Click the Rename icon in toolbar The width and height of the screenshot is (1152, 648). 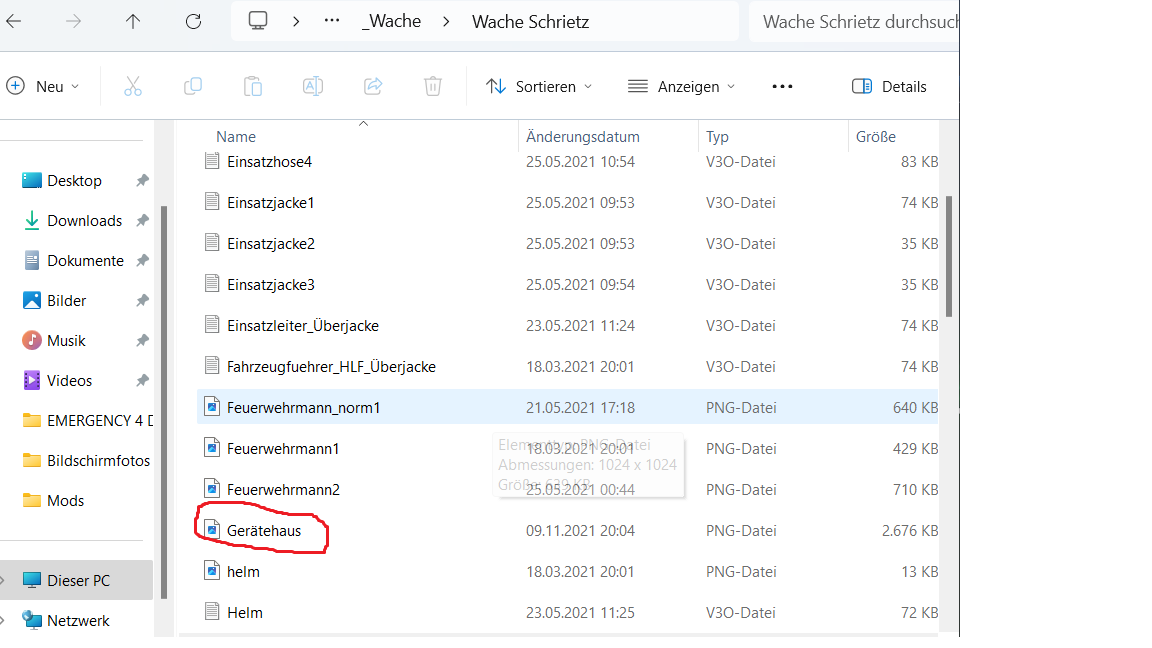313,87
